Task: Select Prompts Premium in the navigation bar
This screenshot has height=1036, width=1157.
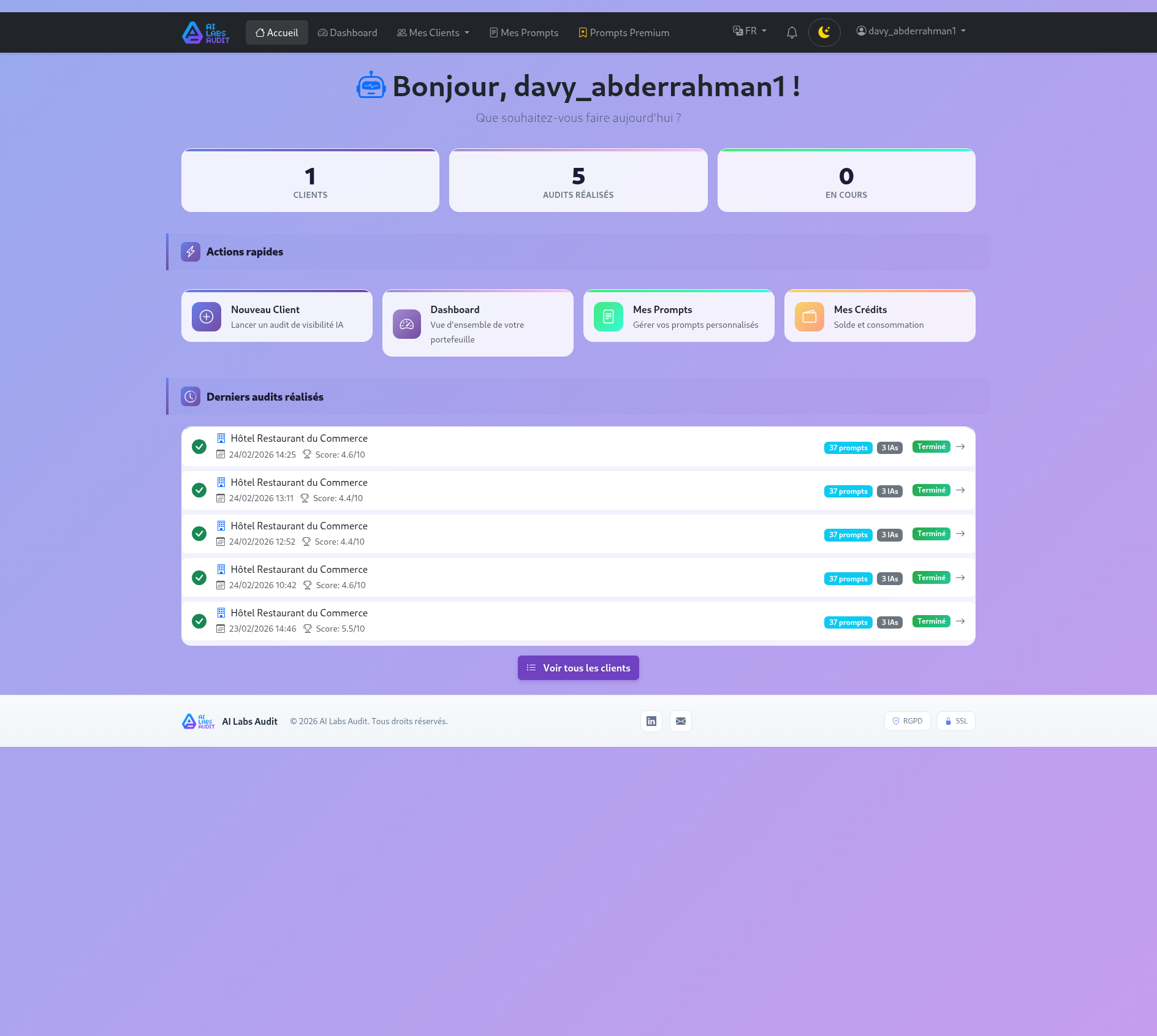Action: click(x=623, y=32)
